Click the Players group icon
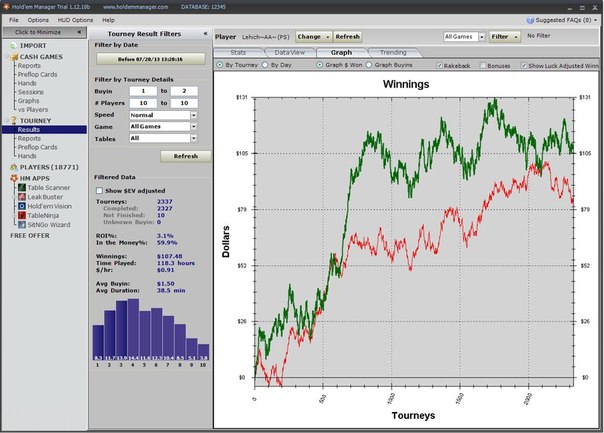 pos(14,167)
